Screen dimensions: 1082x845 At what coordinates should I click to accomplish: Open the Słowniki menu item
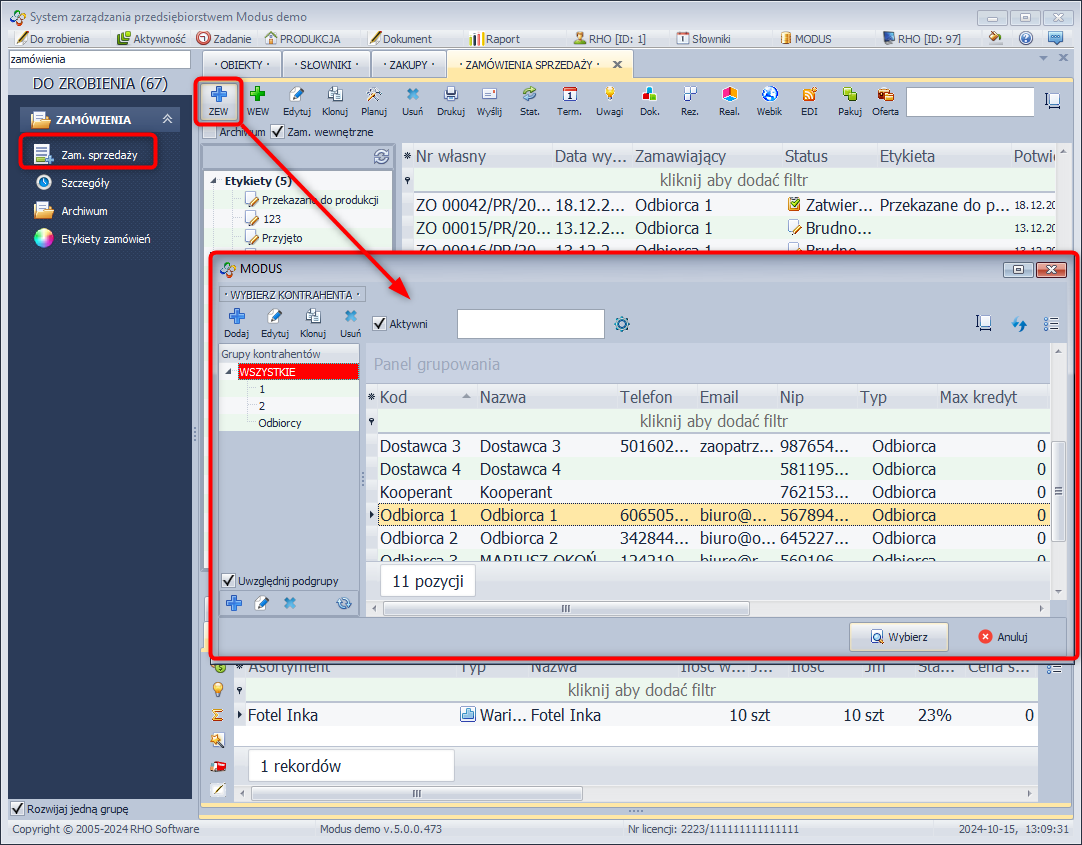704,39
